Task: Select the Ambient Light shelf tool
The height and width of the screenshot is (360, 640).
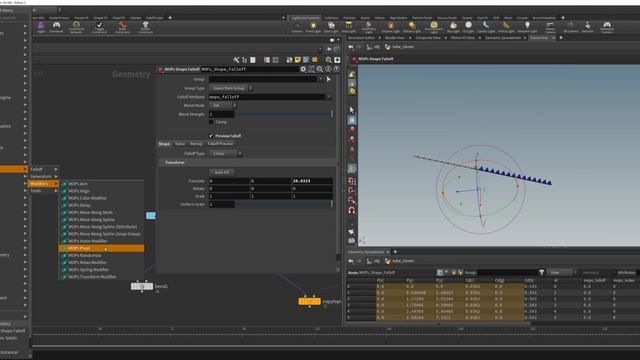Action: click(x=527, y=27)
